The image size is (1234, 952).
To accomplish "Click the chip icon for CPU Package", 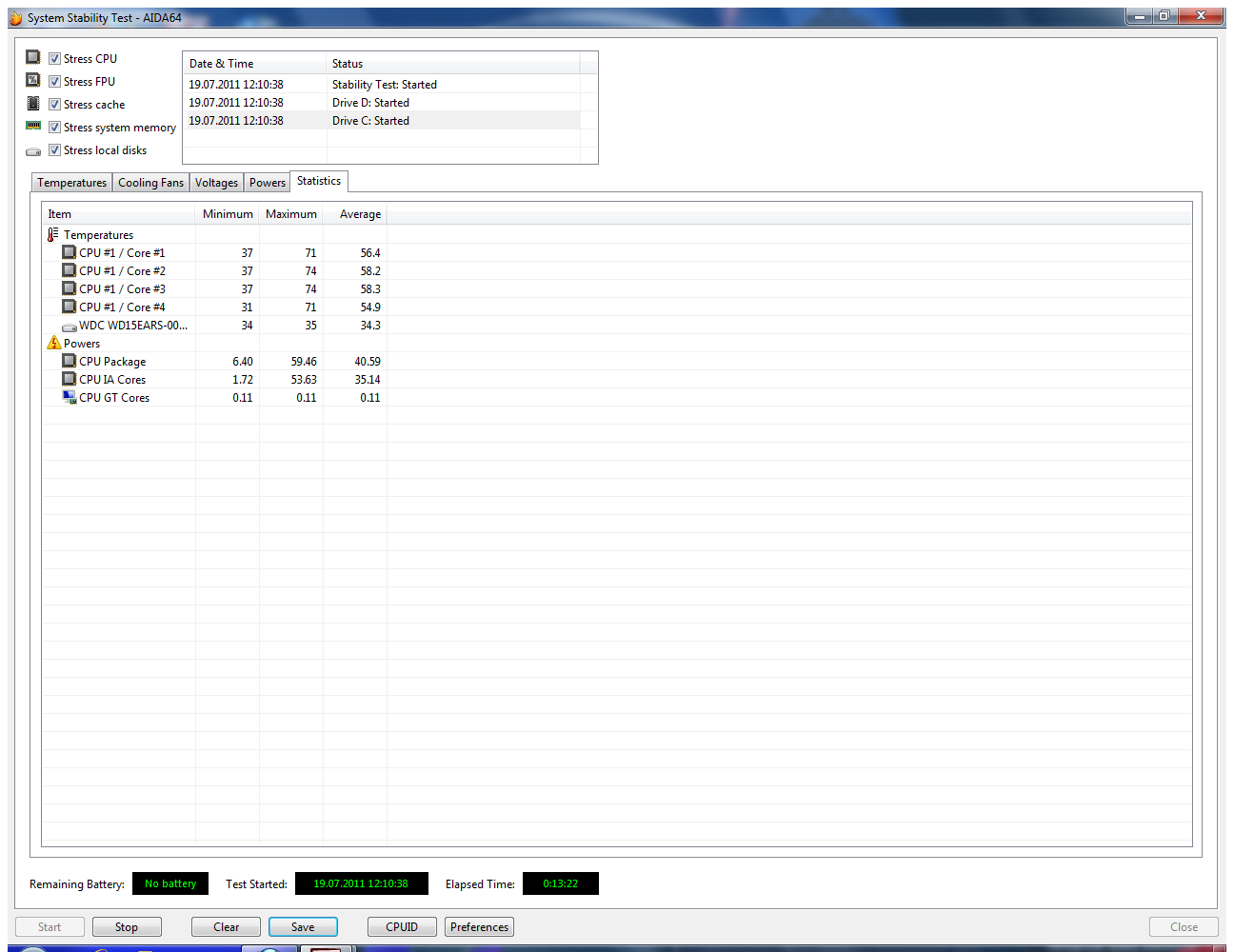I will [69, 361].
